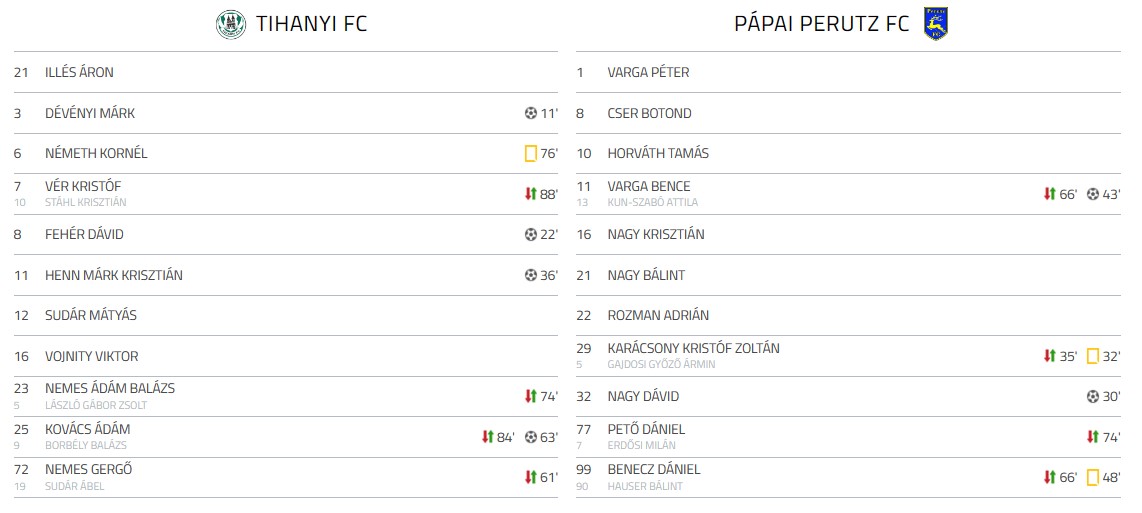Image resolution: width=1142 pixels, height=513 pixels.
Task: Click the Pápai Perutz FC club crest
Action: [x=936, y=24]
